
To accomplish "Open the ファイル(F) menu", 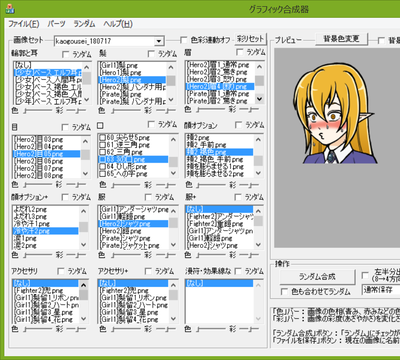I will (x=23, y=24).
